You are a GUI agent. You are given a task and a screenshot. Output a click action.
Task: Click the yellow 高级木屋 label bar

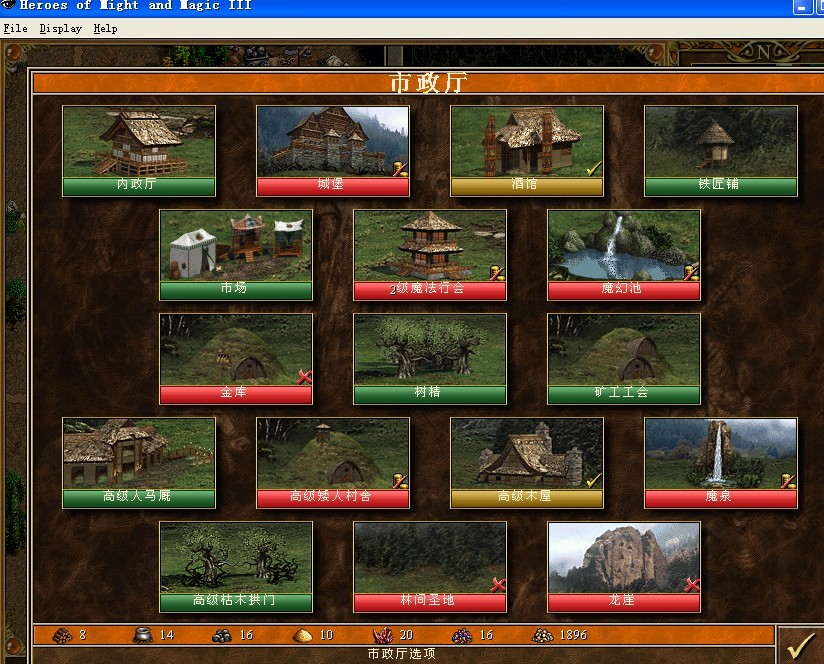click(527, 499)
